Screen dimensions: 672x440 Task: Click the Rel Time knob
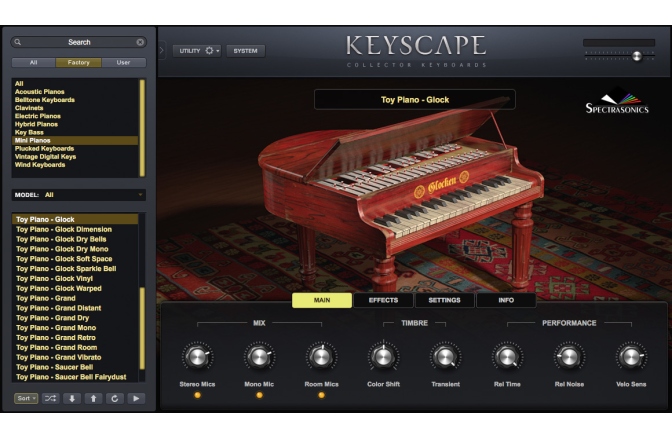click(507, 356)
